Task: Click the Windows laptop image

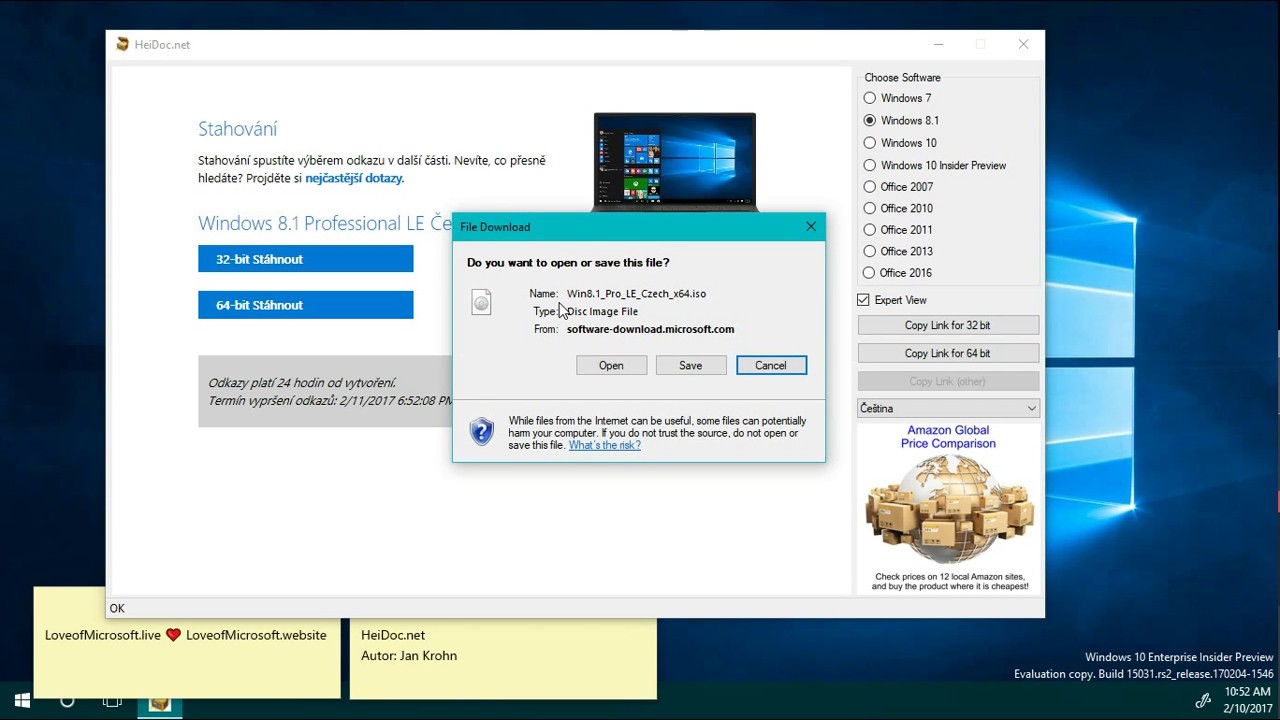Action: click(x=675, y=162)
